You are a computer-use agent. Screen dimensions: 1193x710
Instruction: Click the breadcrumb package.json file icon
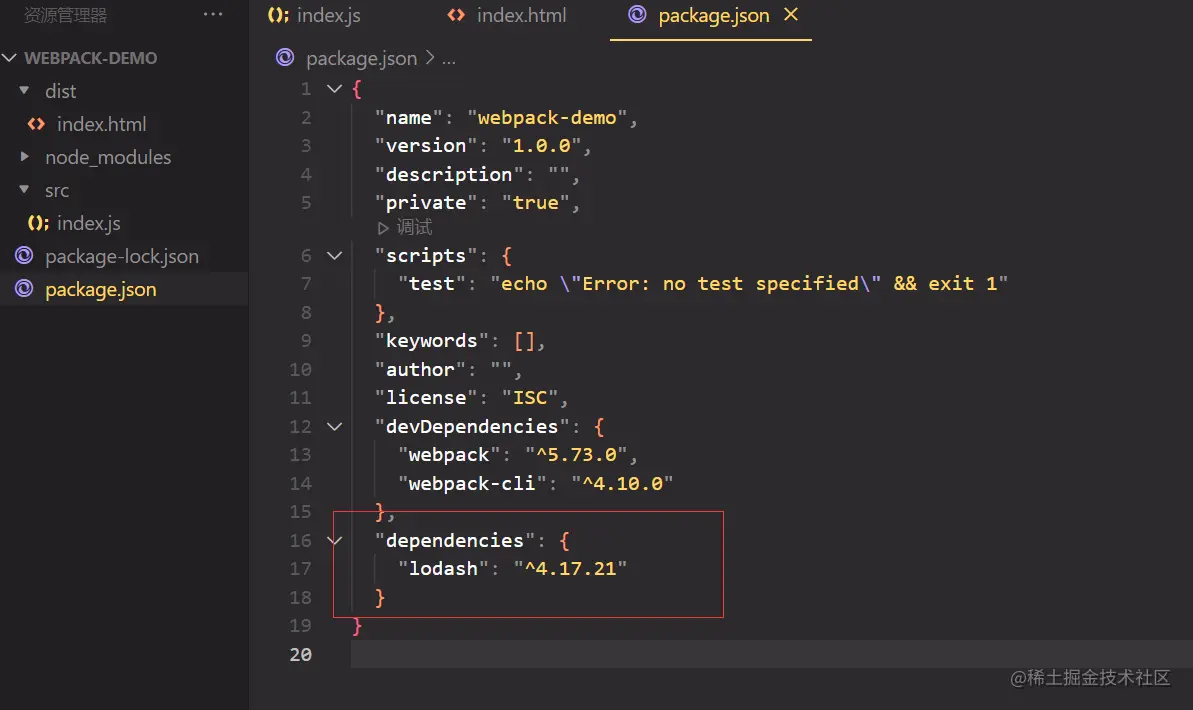click(x=285, y=57)
